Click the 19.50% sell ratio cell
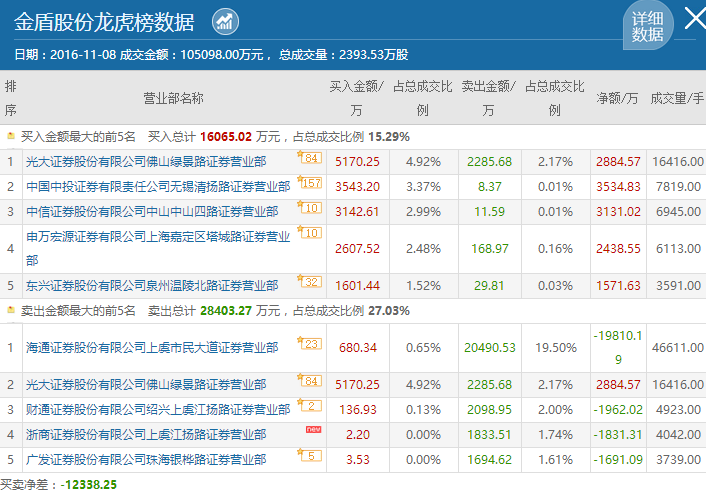Image resolution: width=706 pixels, height=493 pixels. 556,348
